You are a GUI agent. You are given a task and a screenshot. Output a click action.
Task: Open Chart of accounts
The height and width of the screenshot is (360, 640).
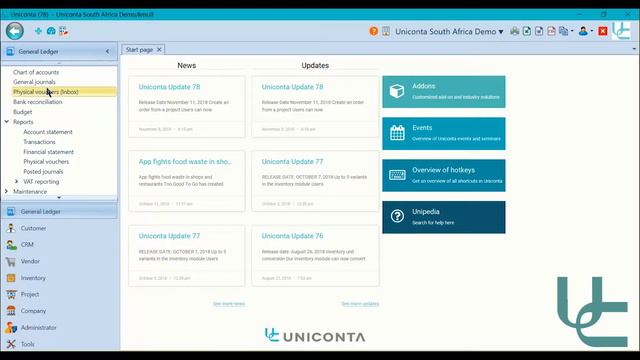click(x=36, y=72)
